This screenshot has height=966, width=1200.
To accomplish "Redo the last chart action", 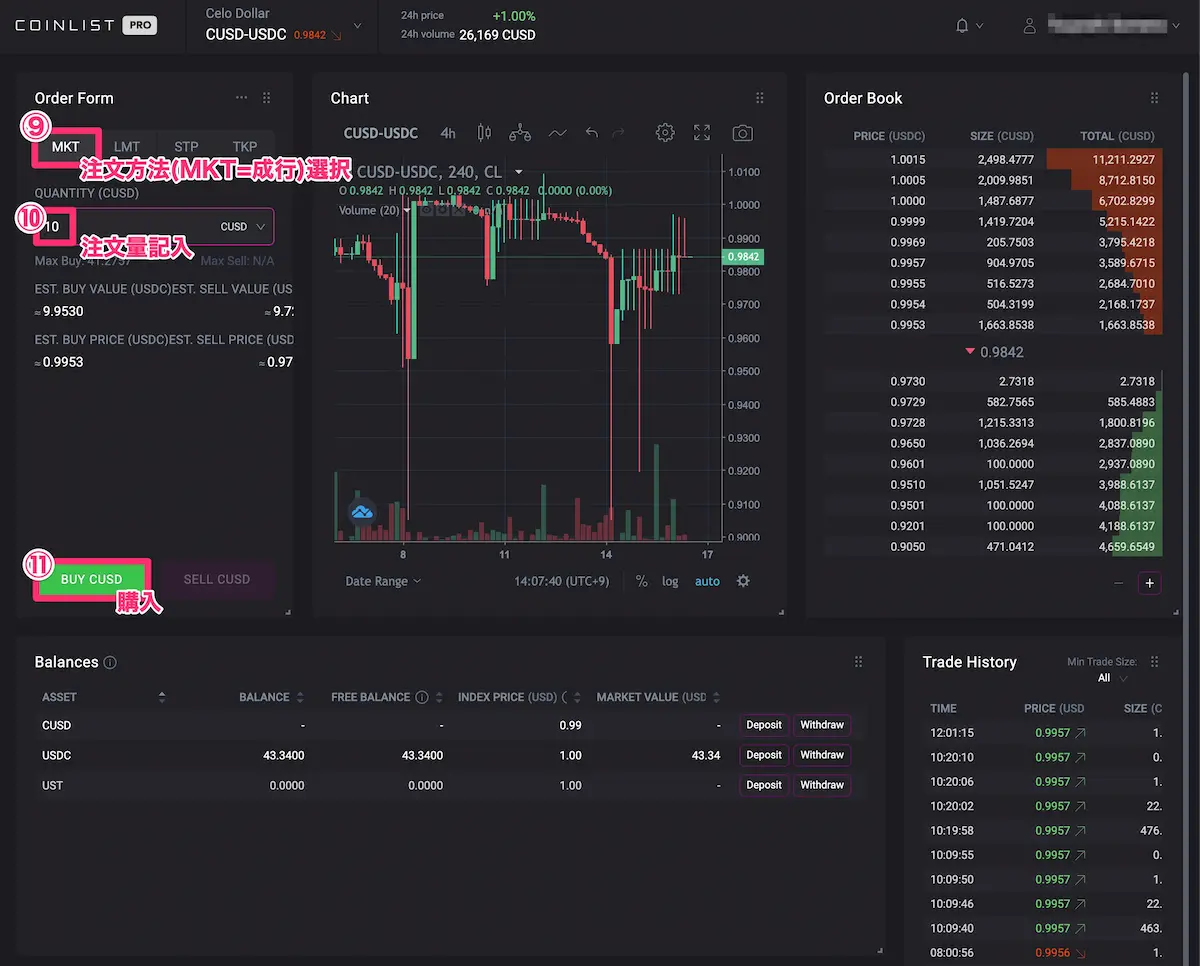I will (x=618, y=133).
